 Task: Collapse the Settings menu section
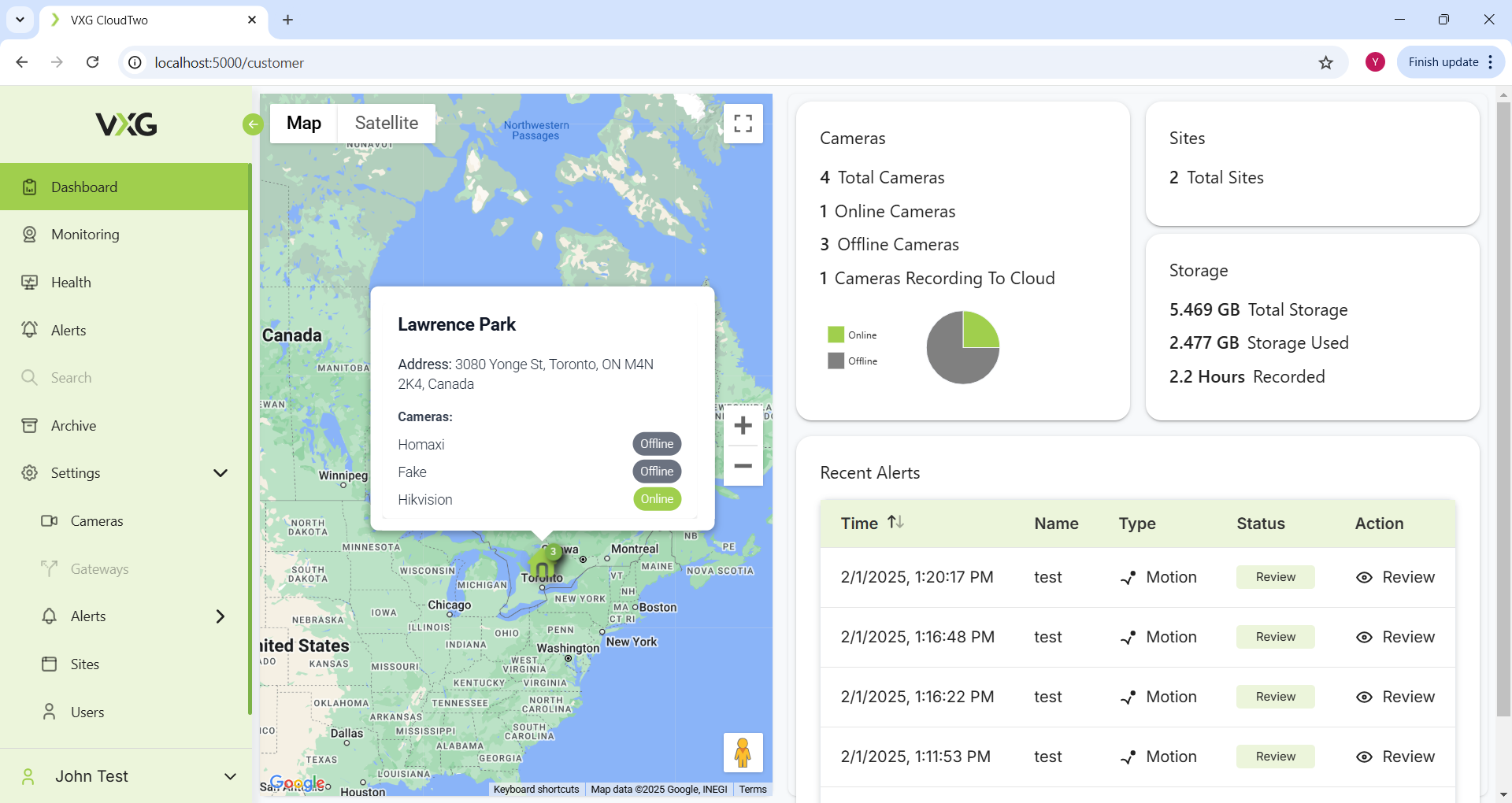pos(220,473)
